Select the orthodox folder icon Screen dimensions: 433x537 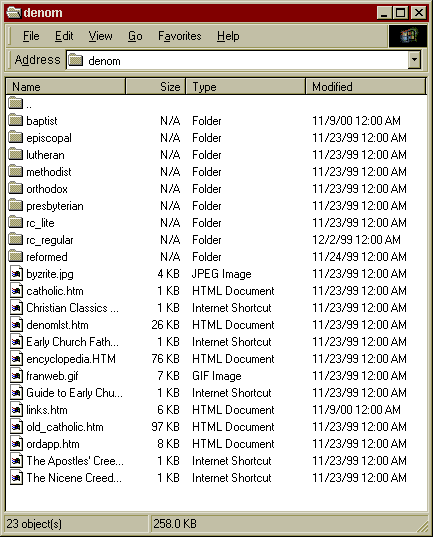click(x=15, y=188)
